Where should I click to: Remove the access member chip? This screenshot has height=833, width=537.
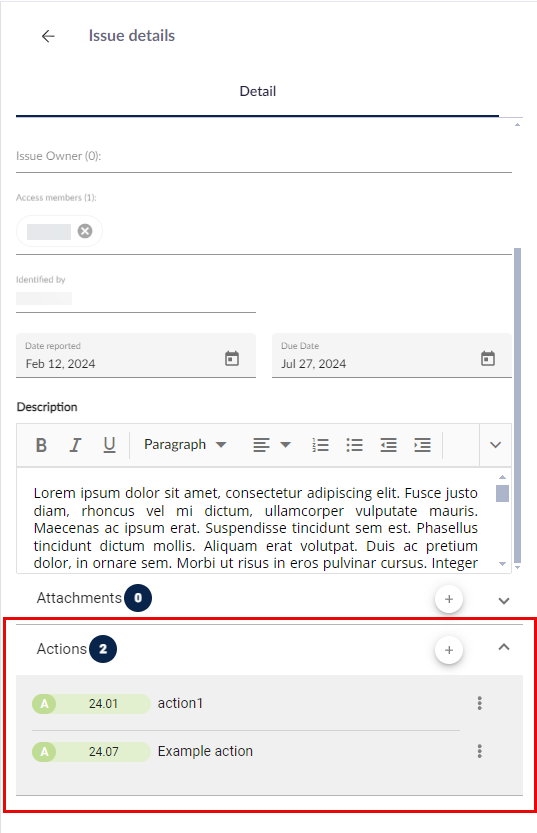tap(85, 231)
